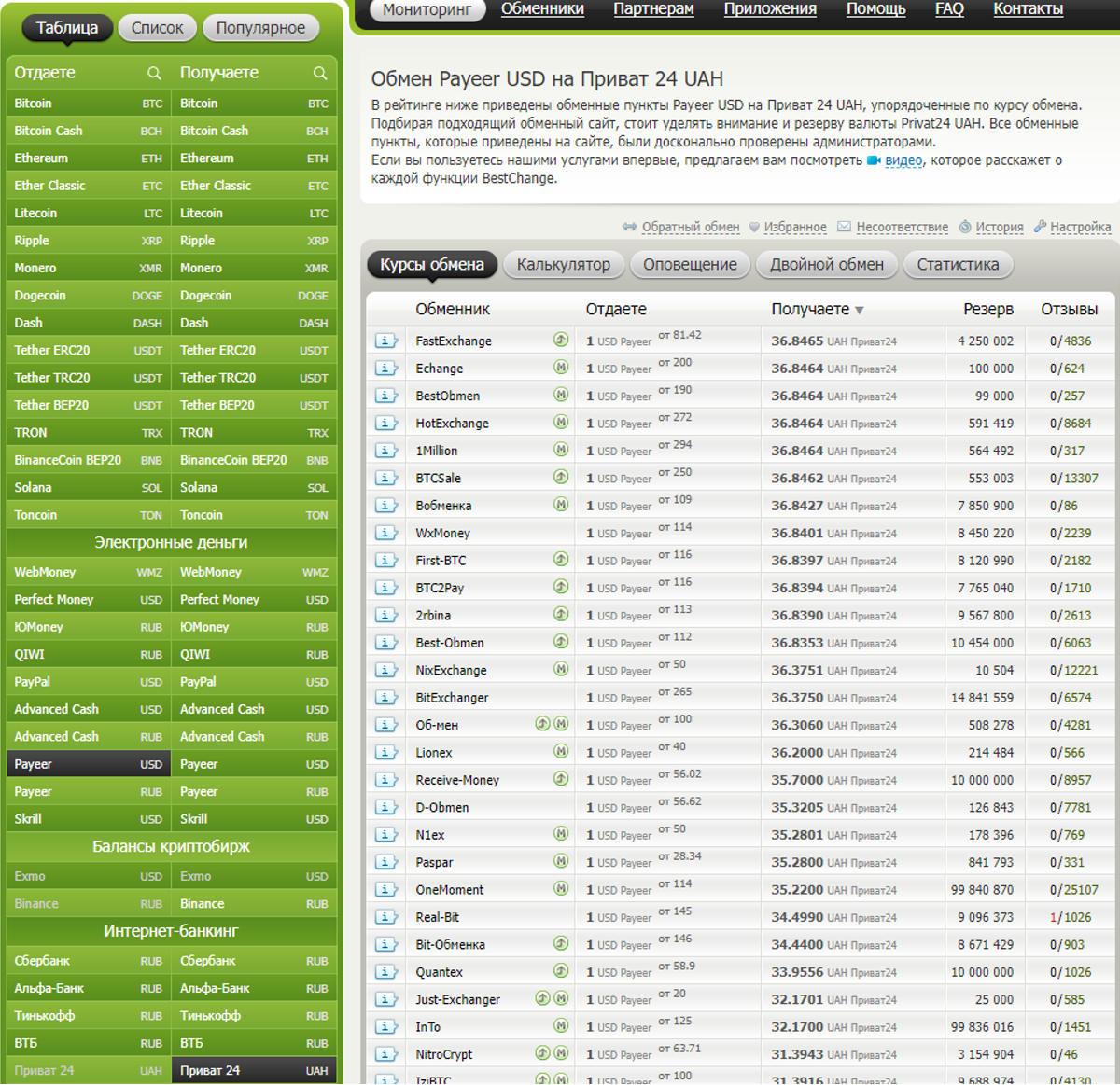Screen dimensions: 1120x1085
Task: Click search icon next to Отдаете header
Action: pyautogui.click(x=154, y=73)
